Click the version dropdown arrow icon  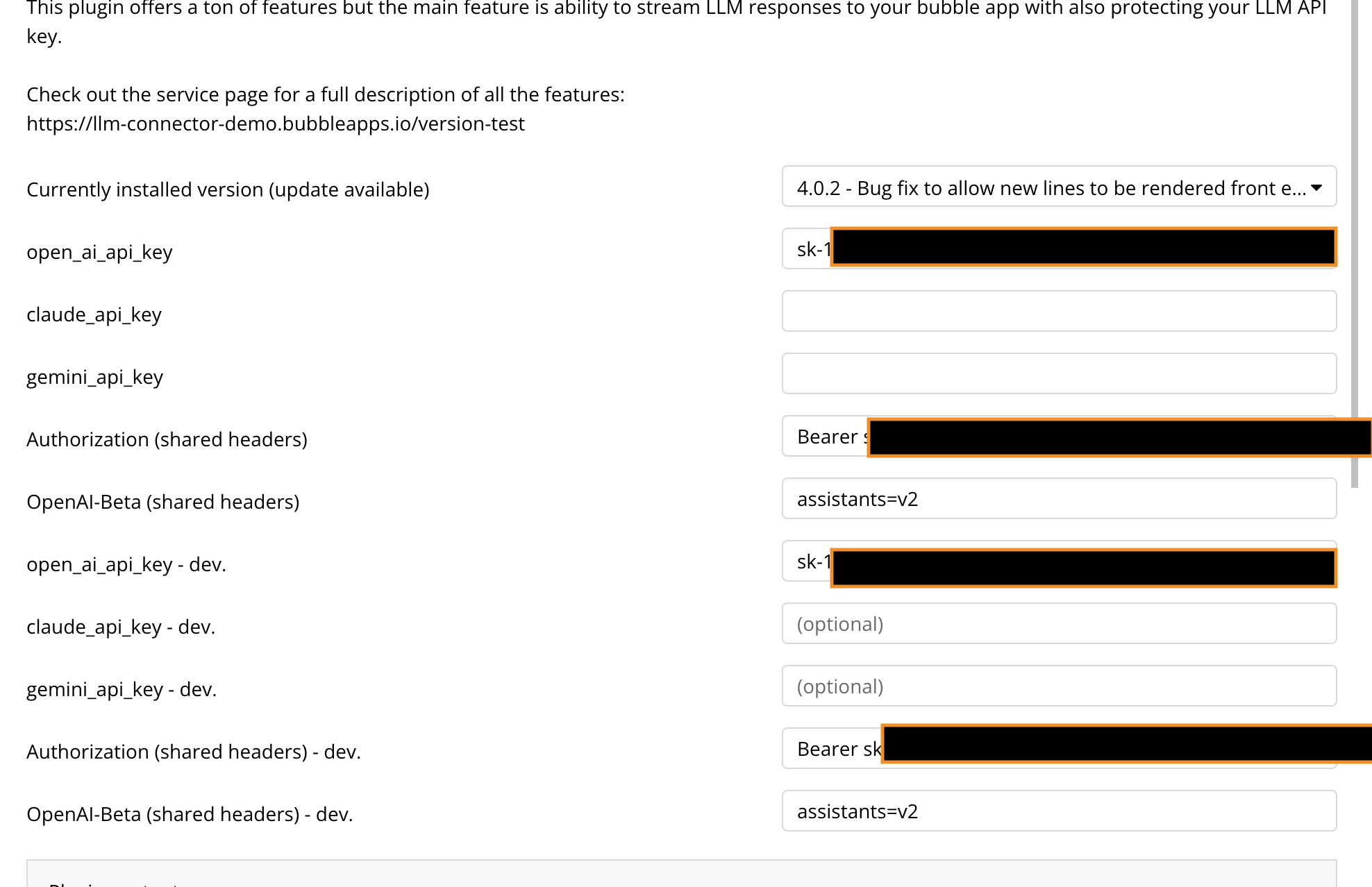point(1316,187)
